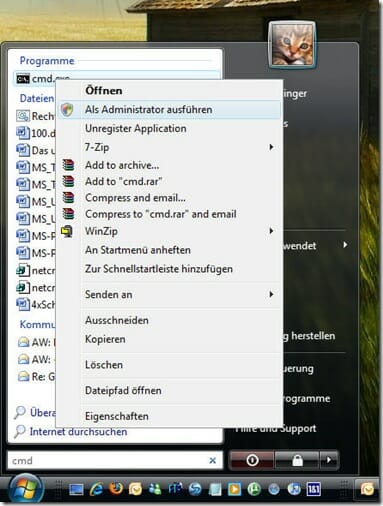Click the Programme section header
The image size is (383, 506).
click(x=47, y=61)
